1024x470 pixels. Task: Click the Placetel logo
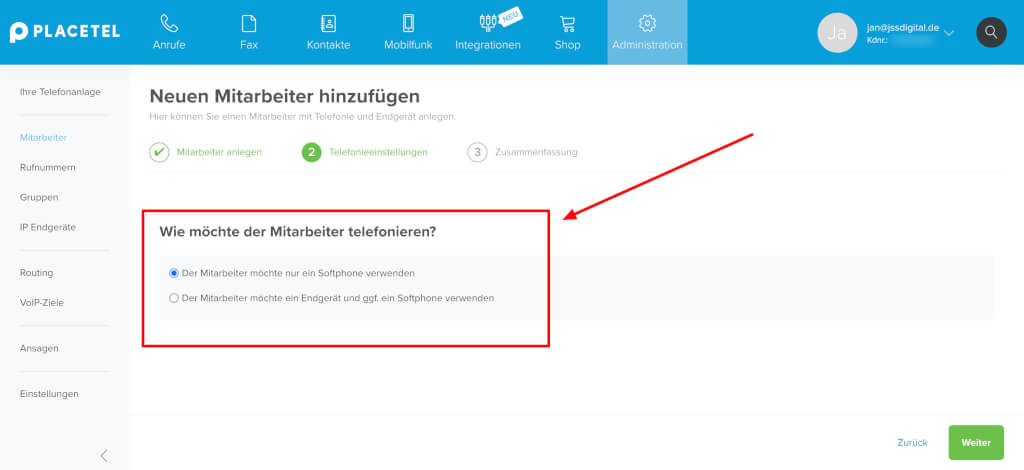(65, 32)
